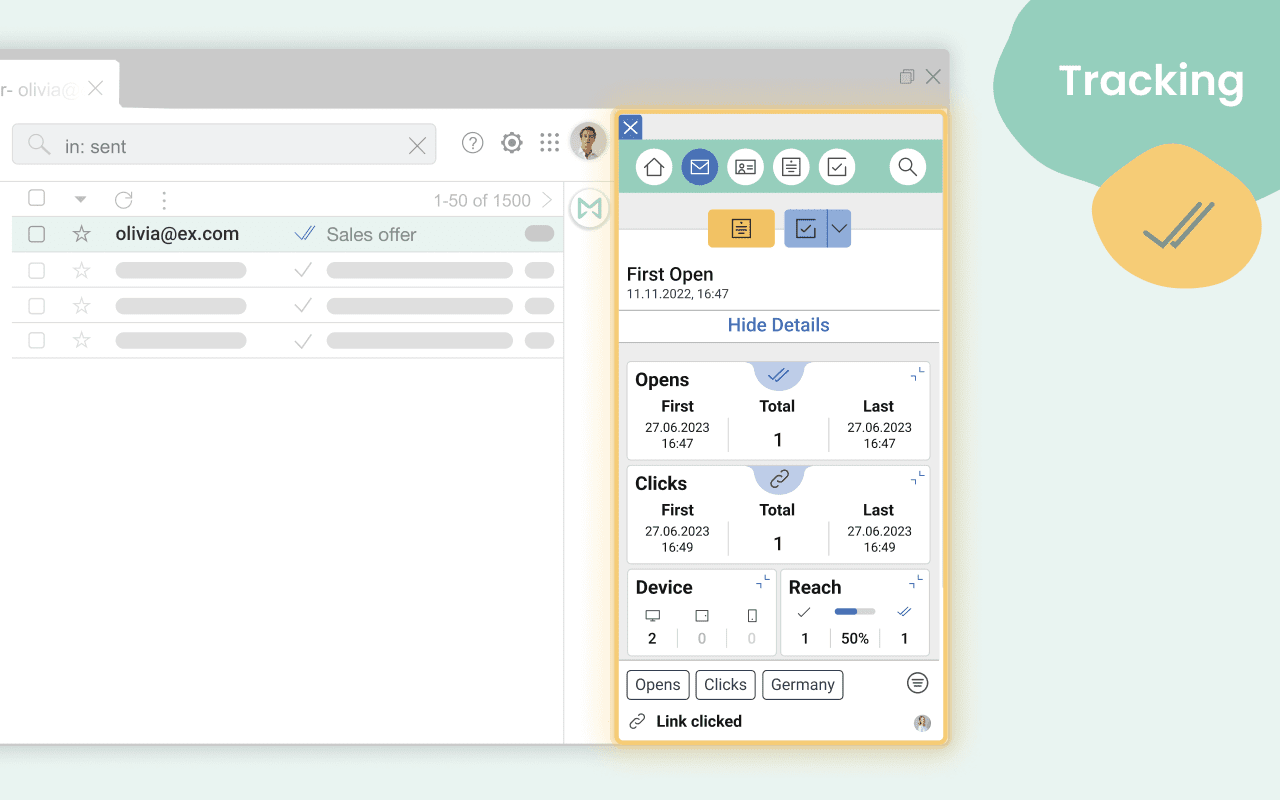Screen dimensions: 1280x800
Task: Click the in: sent search field
Action: pyautogui.click(x=224, y=145)
